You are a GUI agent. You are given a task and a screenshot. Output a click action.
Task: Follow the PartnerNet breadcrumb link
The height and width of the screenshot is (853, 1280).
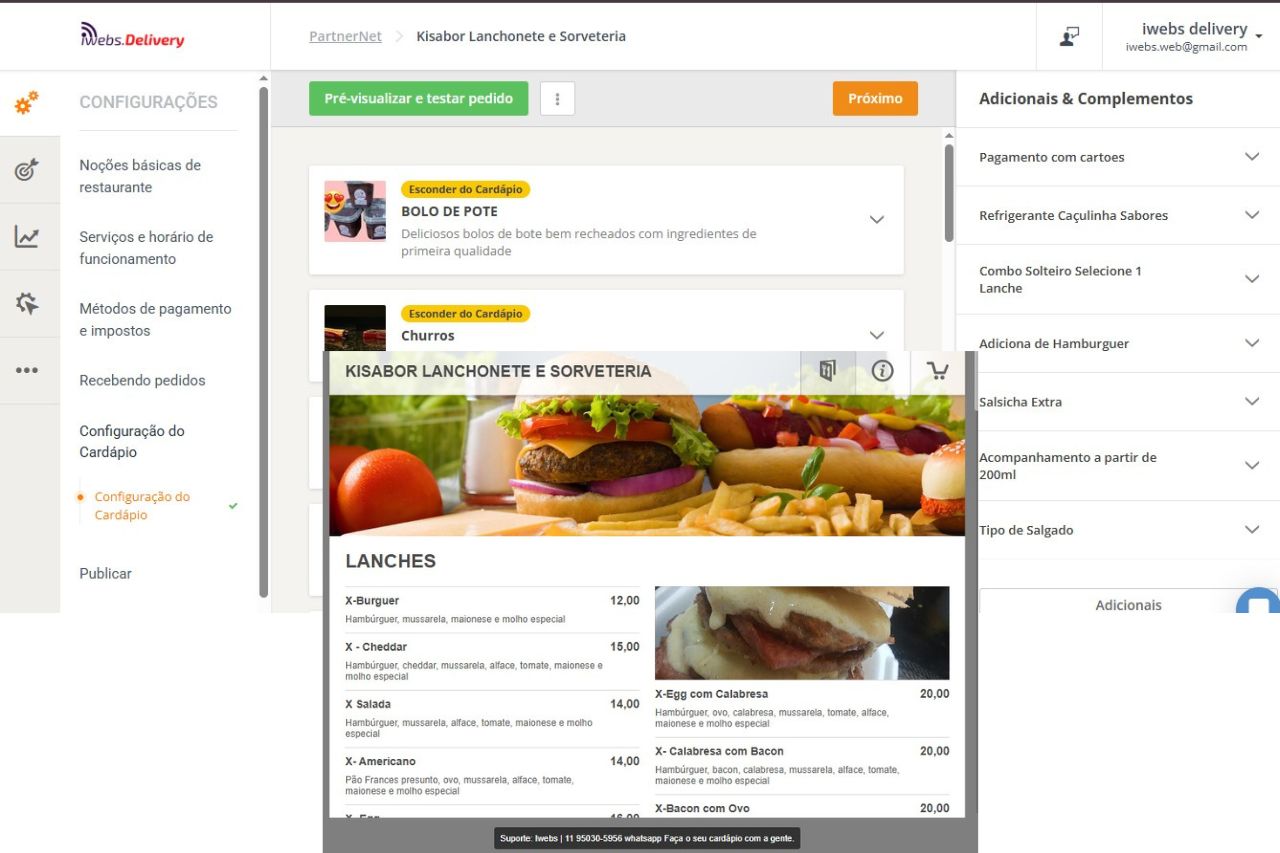point(345,36)
